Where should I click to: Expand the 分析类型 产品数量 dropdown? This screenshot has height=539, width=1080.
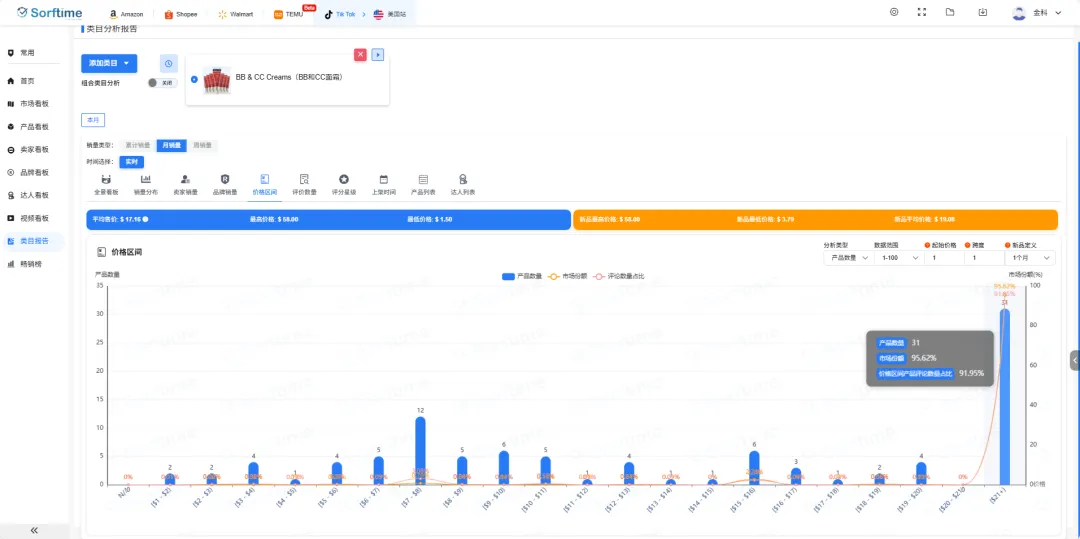point(846,258)
